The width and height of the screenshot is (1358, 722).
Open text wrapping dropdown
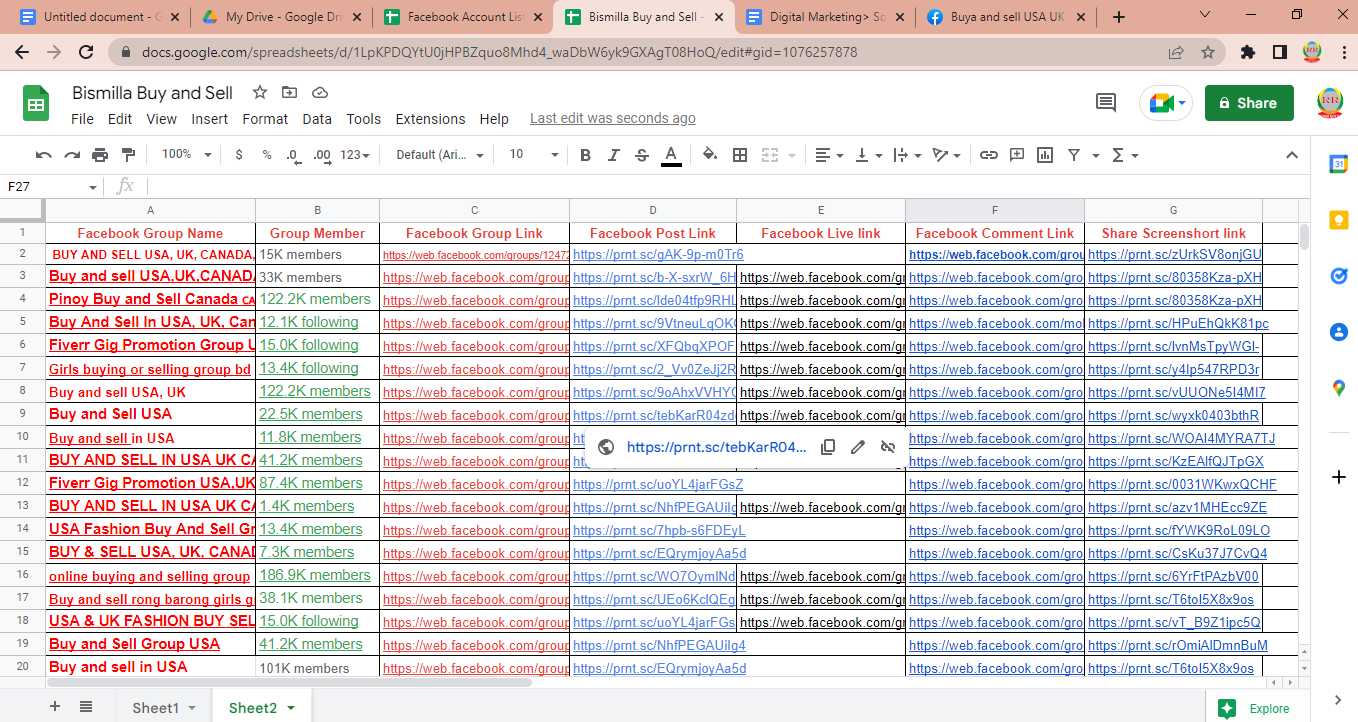907,155
